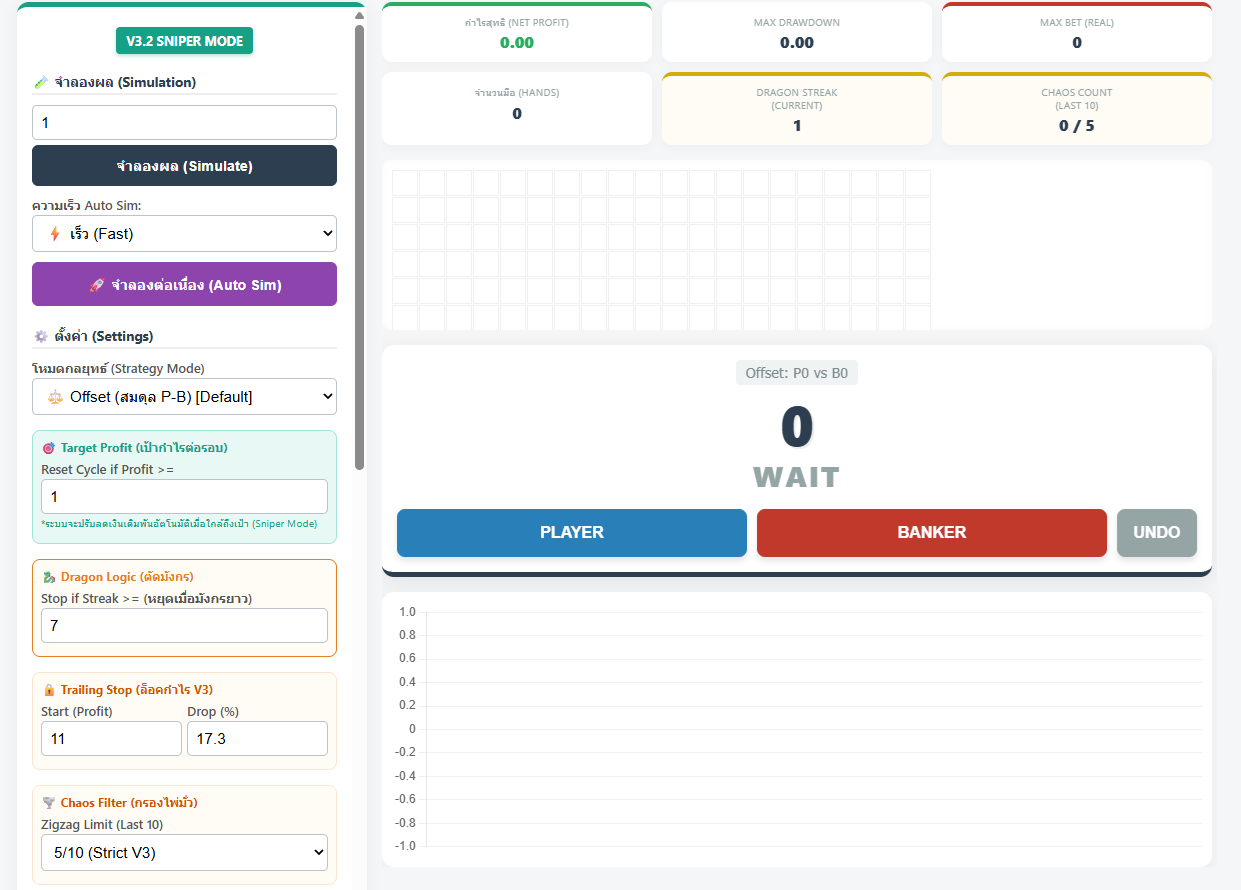Focus the simulation count input field
Image resolution: width=1241 pixels, height=890 pixels.
184,123
